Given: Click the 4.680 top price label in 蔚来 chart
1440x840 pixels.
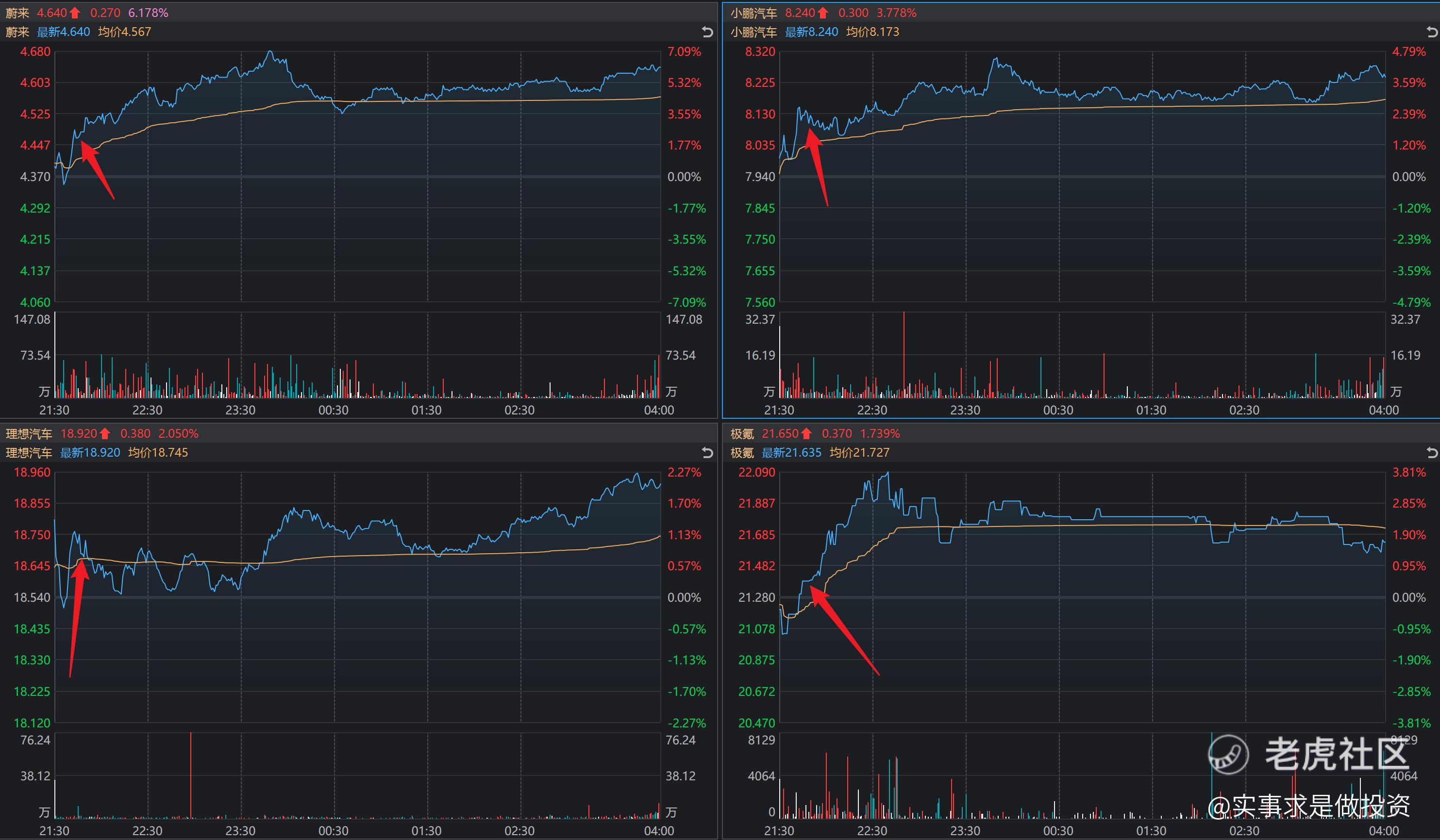Looking at the screenshot, I should (x=35, y=51).
